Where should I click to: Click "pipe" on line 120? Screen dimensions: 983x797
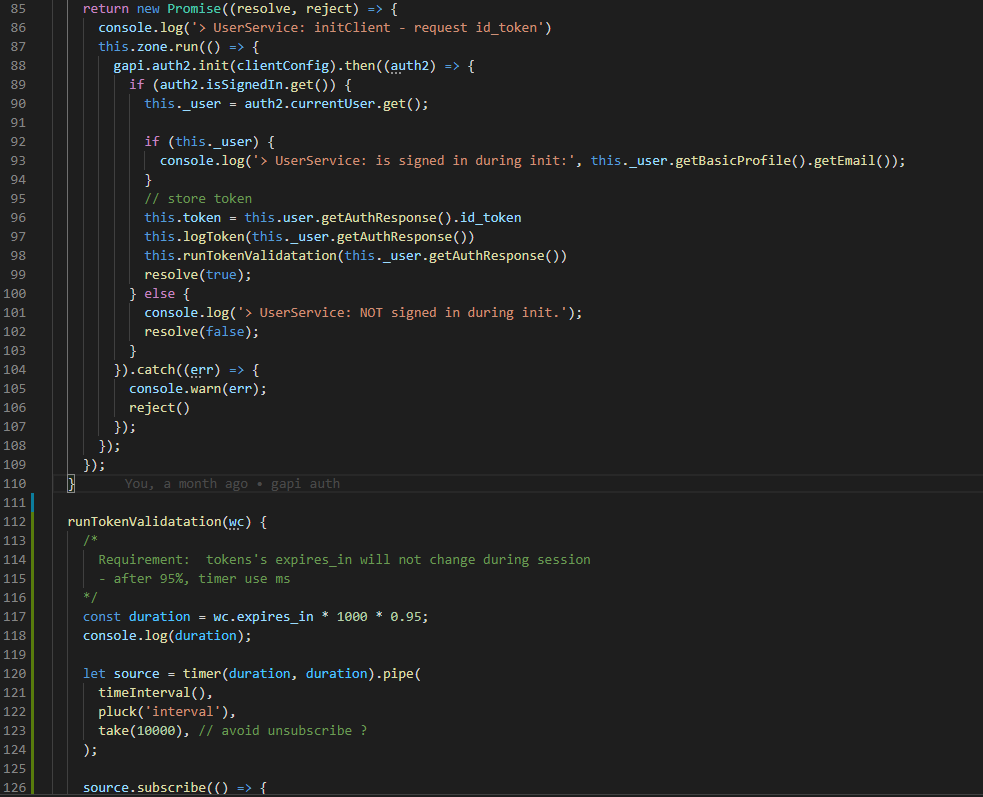[x=398, y=673]
